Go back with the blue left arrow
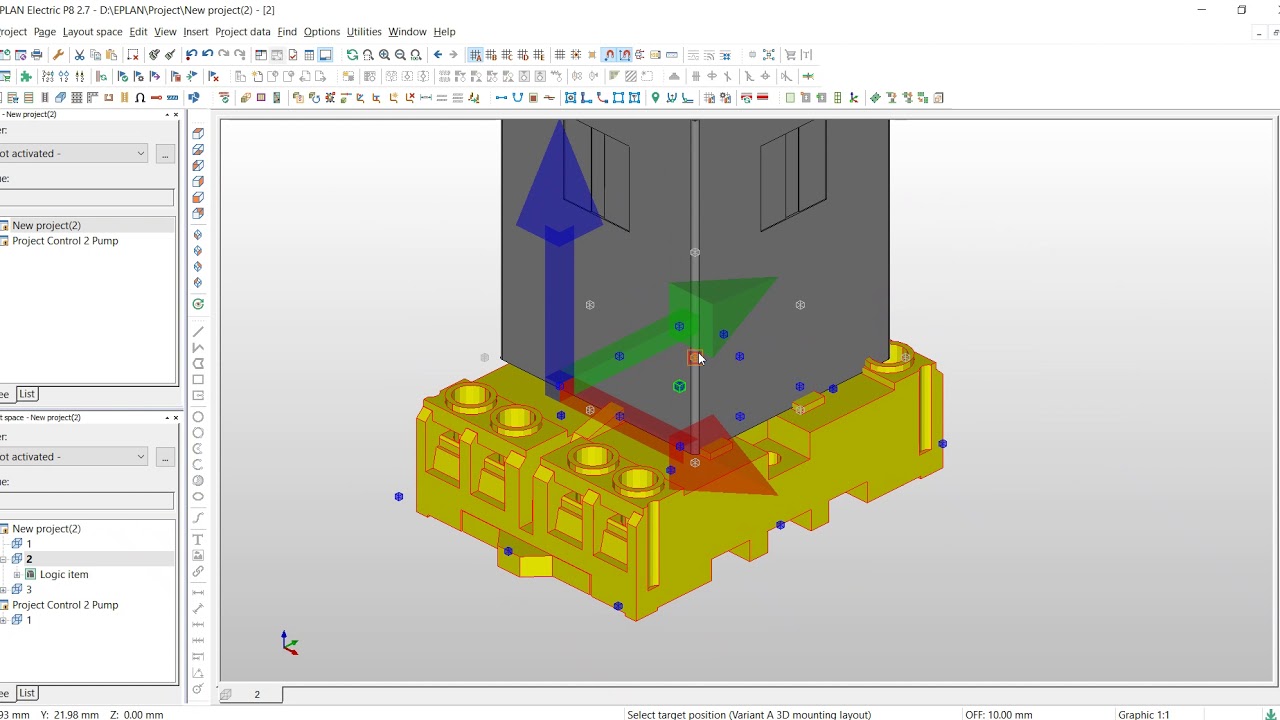 tap(437, 55)
